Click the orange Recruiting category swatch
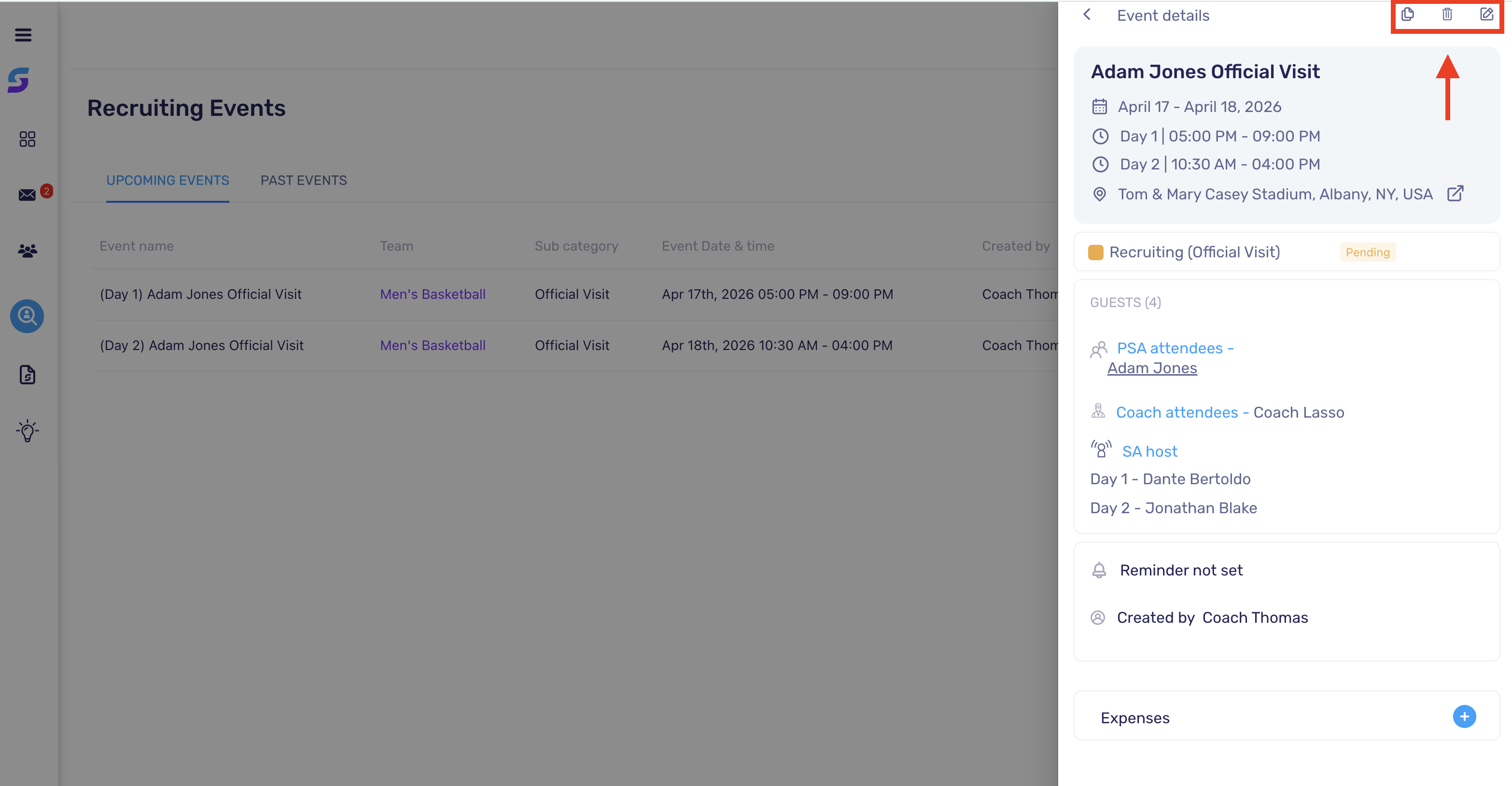This screenshot has height=786, width=1512. click(1095, 253)
